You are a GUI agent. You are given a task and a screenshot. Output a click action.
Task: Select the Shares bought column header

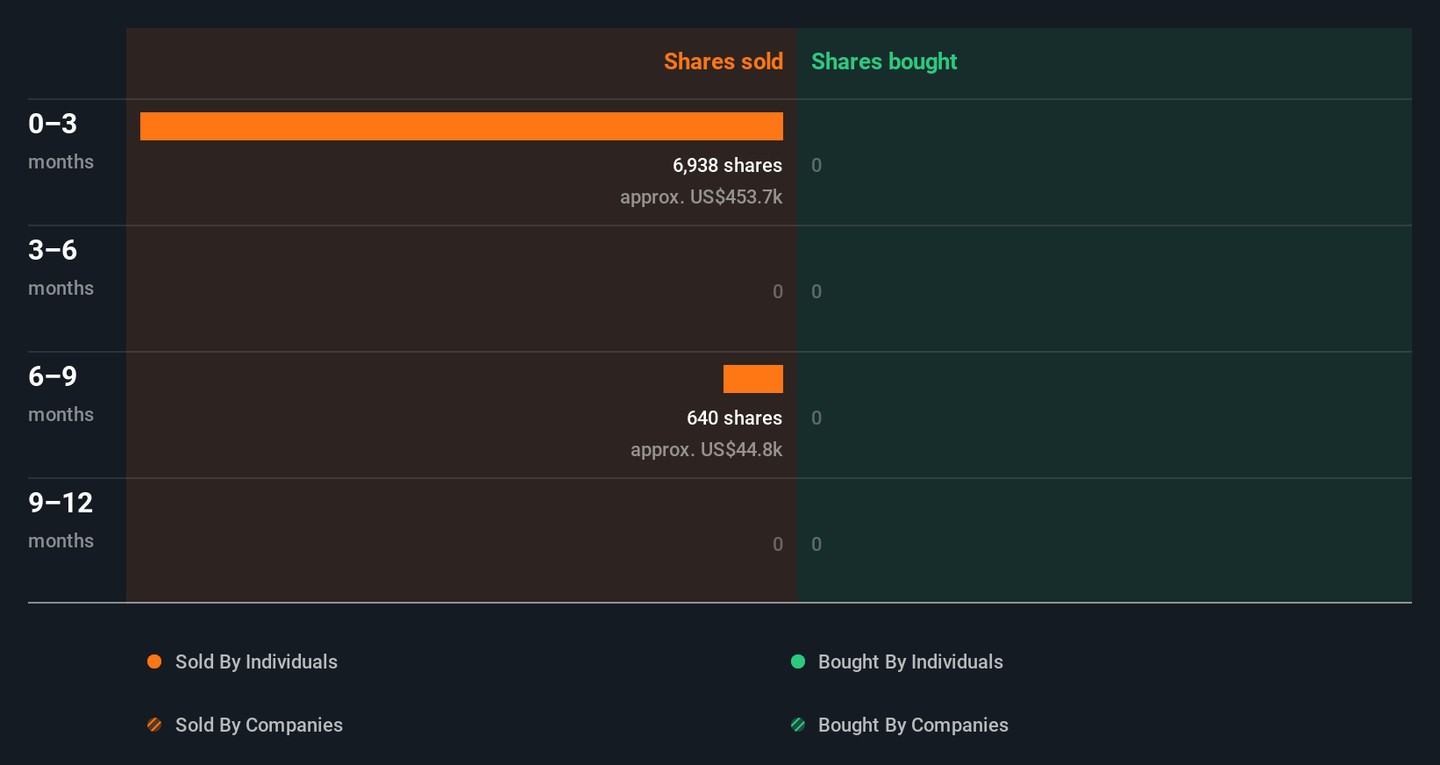(x=884, y=62)
